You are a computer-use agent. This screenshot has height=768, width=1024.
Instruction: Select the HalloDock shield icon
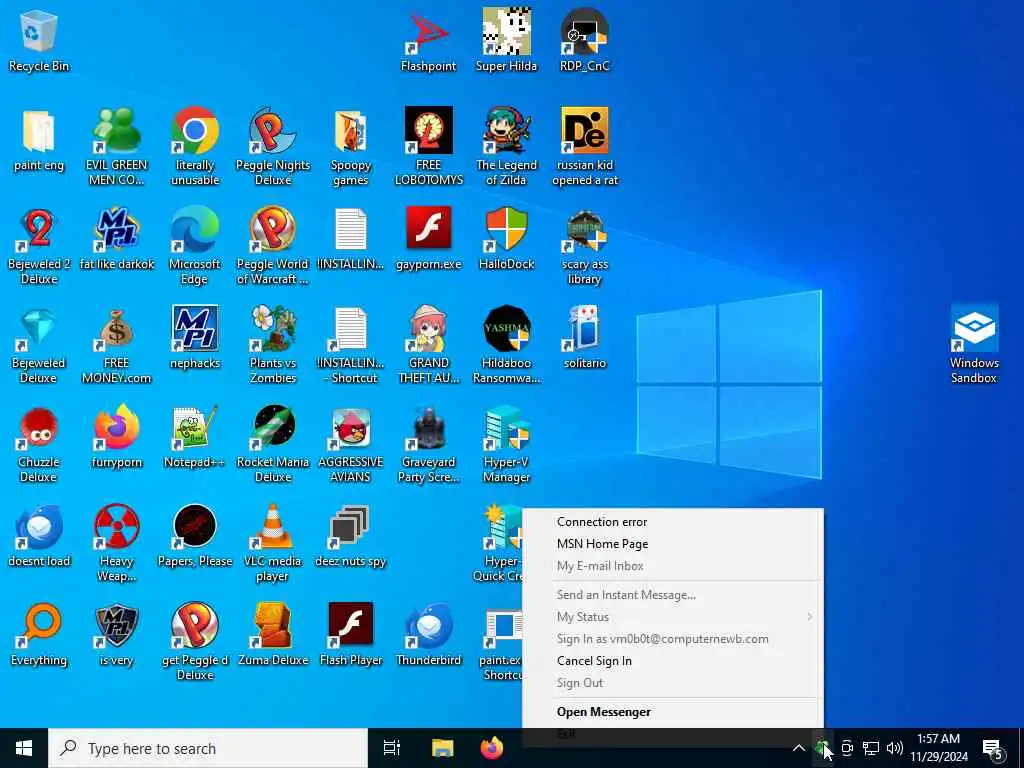click(x=506, y=239)
